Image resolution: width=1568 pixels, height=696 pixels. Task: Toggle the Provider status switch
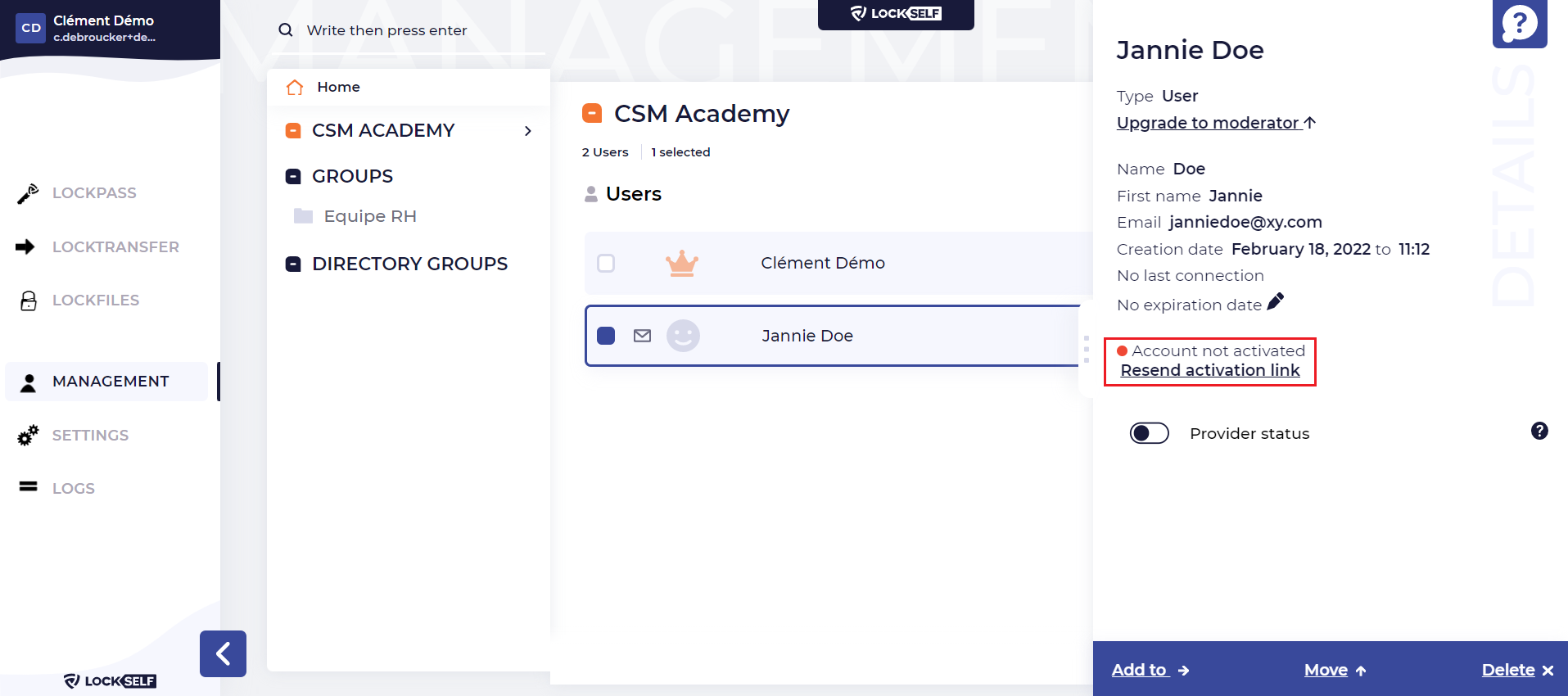click(1149, 433)
